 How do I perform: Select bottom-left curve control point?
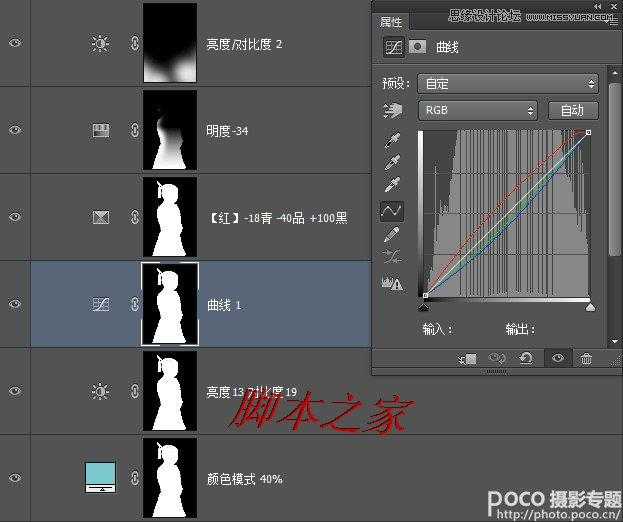425,295
